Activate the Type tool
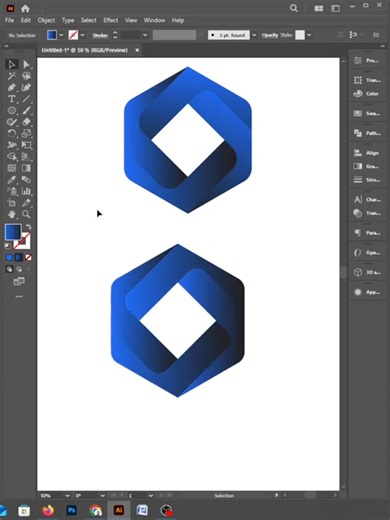390x520 pixels. point(12,99)
